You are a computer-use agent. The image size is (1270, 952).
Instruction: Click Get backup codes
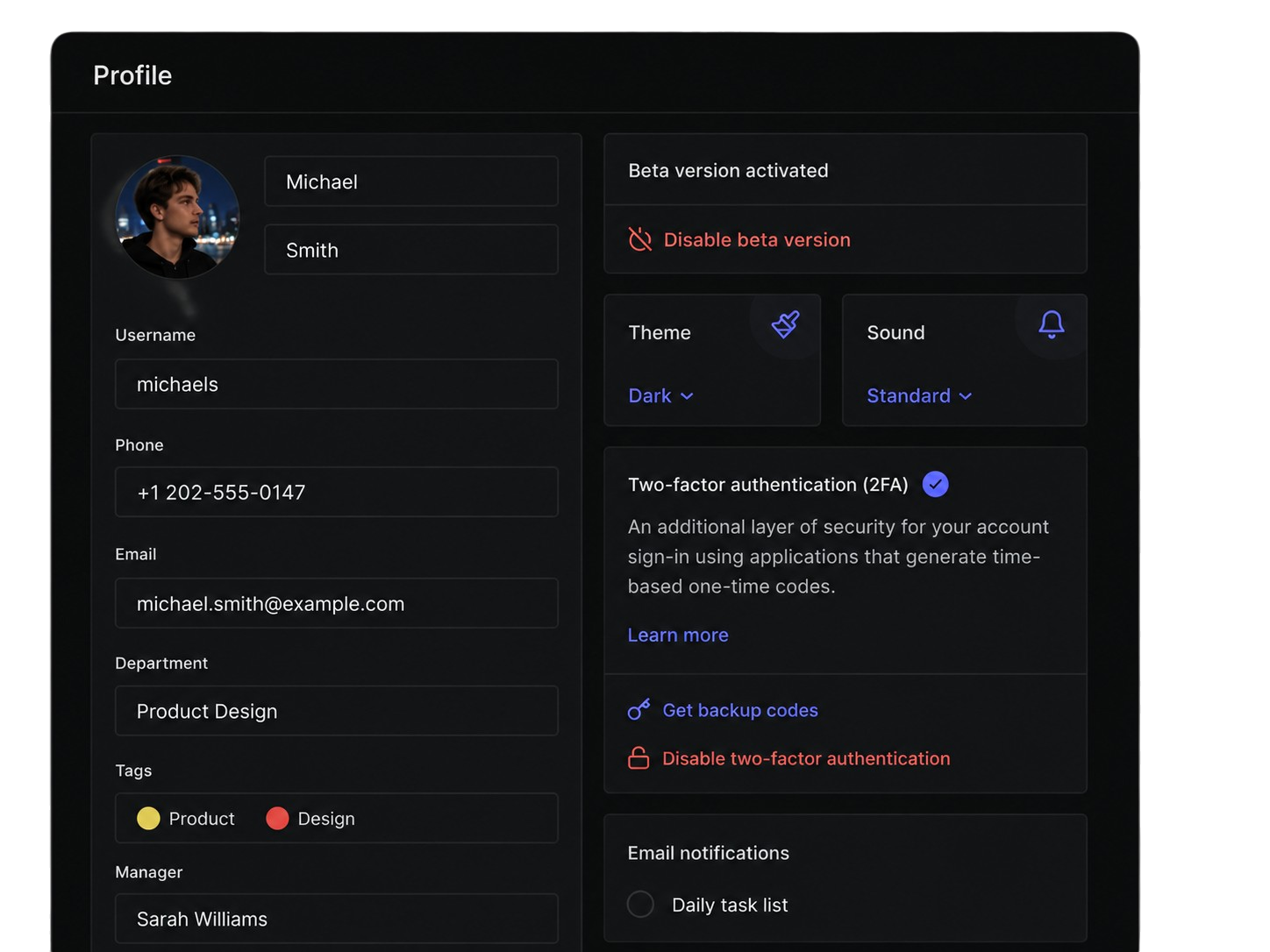click(x=740, y=710)
